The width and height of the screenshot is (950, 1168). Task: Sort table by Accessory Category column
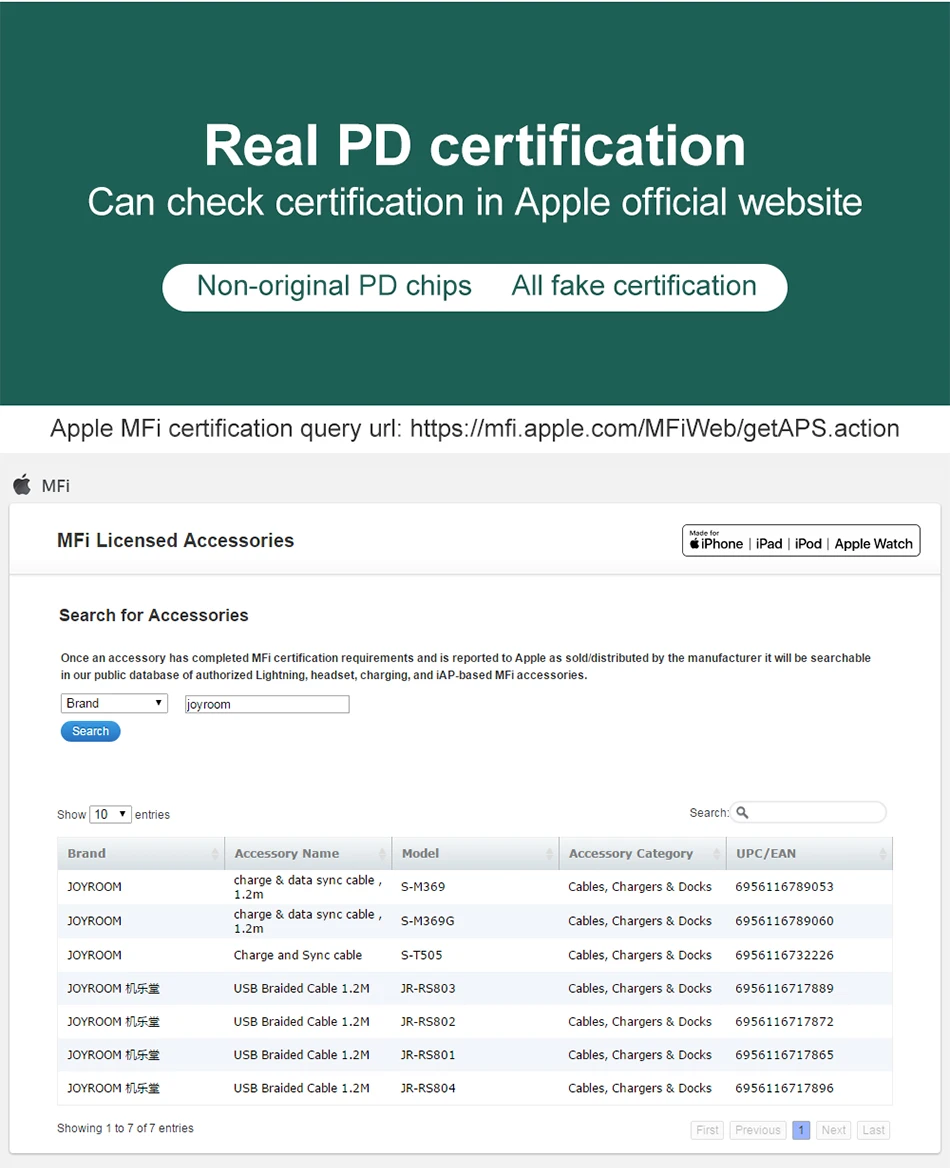(x=642, y=854)
